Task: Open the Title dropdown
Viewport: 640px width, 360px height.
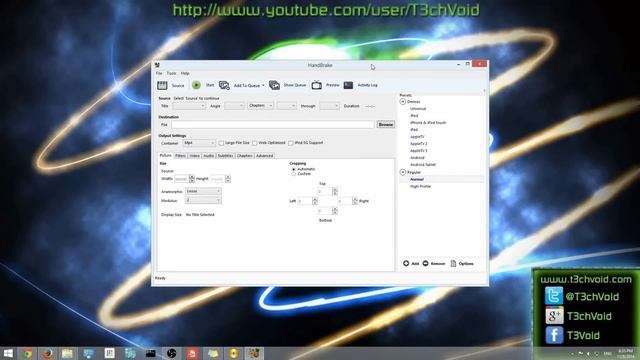Action: 189,106
